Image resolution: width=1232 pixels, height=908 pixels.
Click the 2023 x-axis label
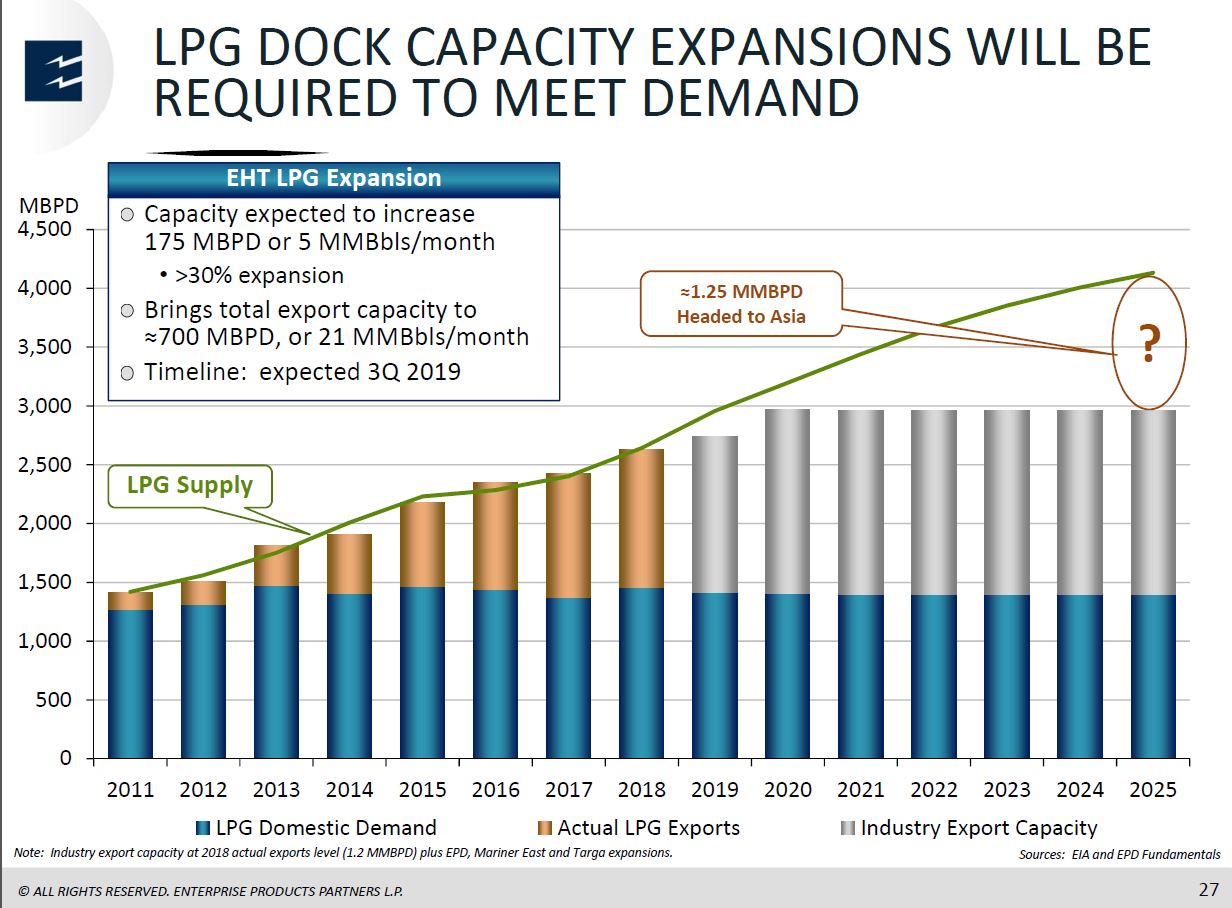pos(1006,789)
